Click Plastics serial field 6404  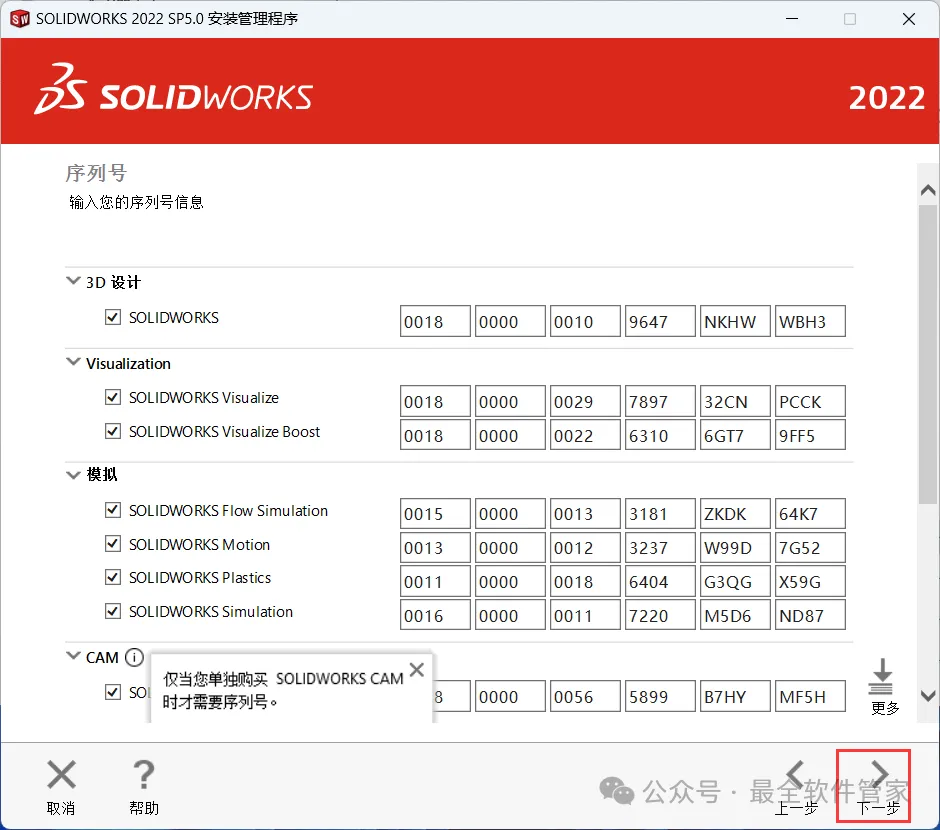pos(660,581)
